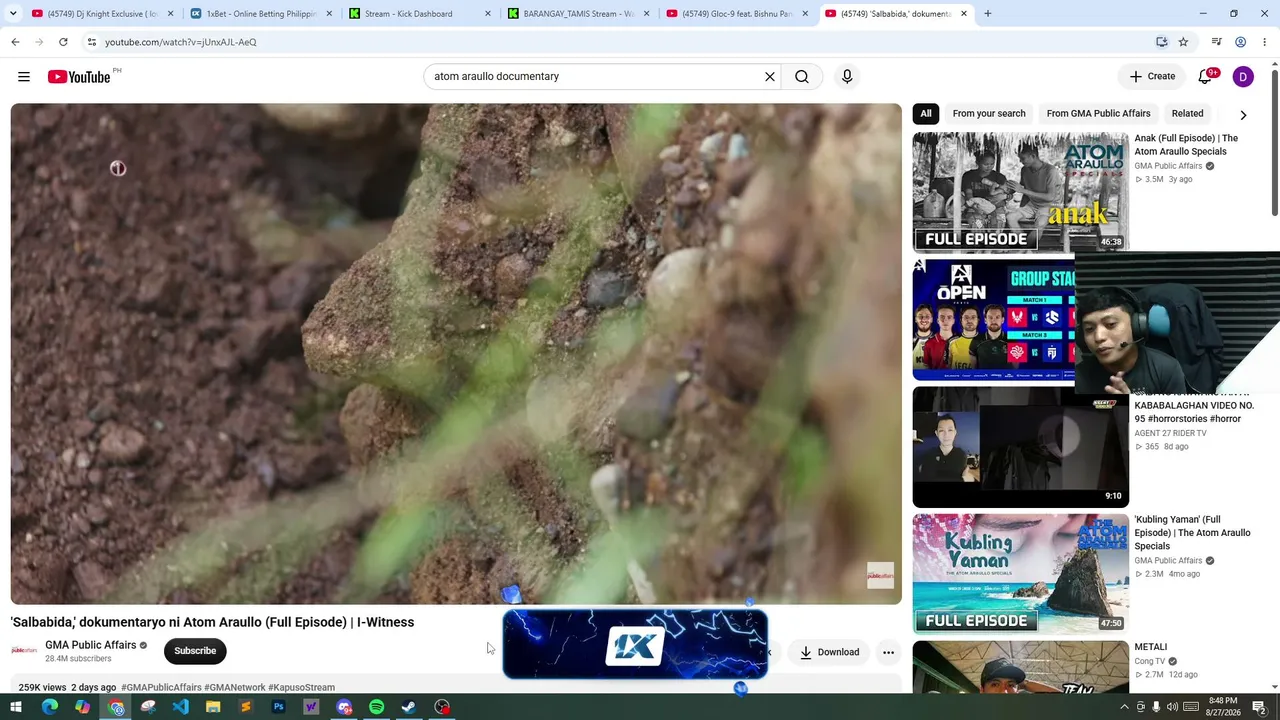
Task: Select the All filter chip
Action: click(926, 114)
